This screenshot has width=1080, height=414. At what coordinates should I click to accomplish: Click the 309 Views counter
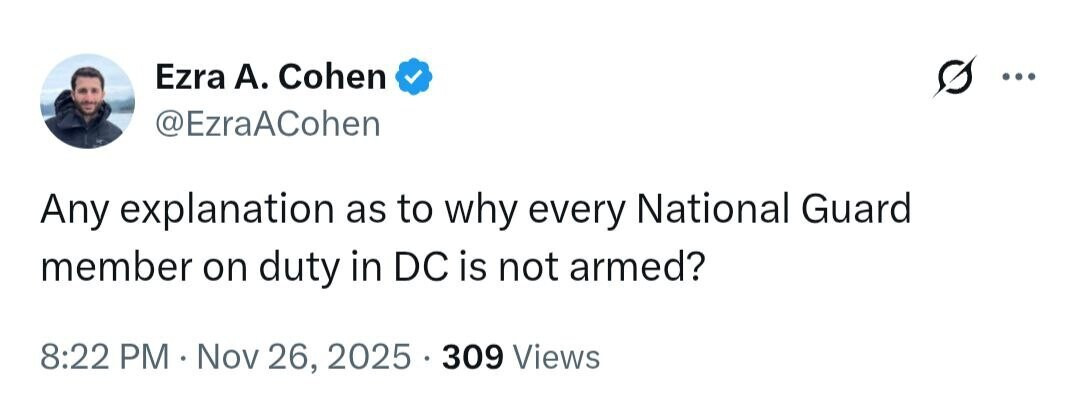click(x=520, y=356)
